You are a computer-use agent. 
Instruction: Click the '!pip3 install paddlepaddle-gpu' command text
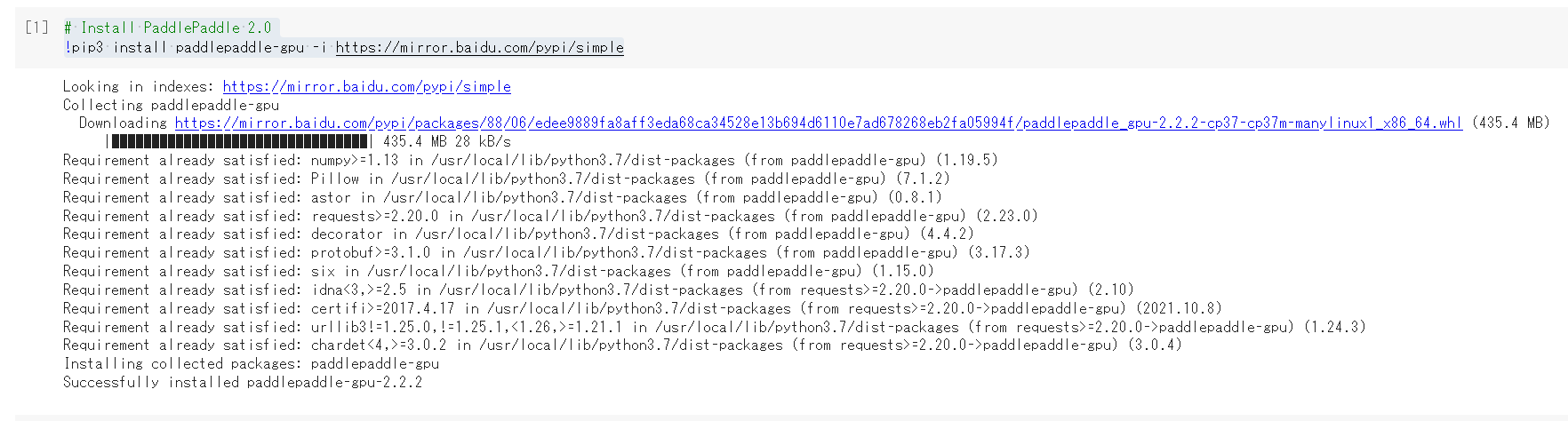click(184, 48)
